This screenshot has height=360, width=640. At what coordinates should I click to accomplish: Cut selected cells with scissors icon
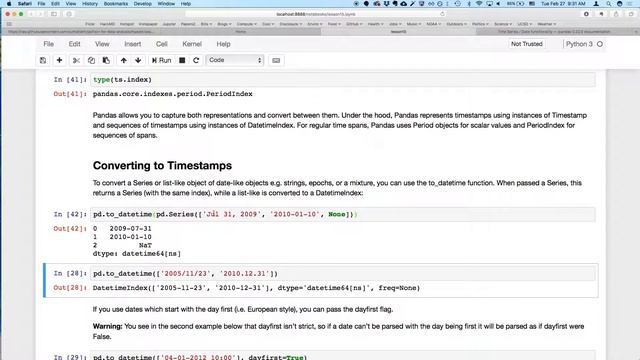pyautogui.click(x=76, y=60)
